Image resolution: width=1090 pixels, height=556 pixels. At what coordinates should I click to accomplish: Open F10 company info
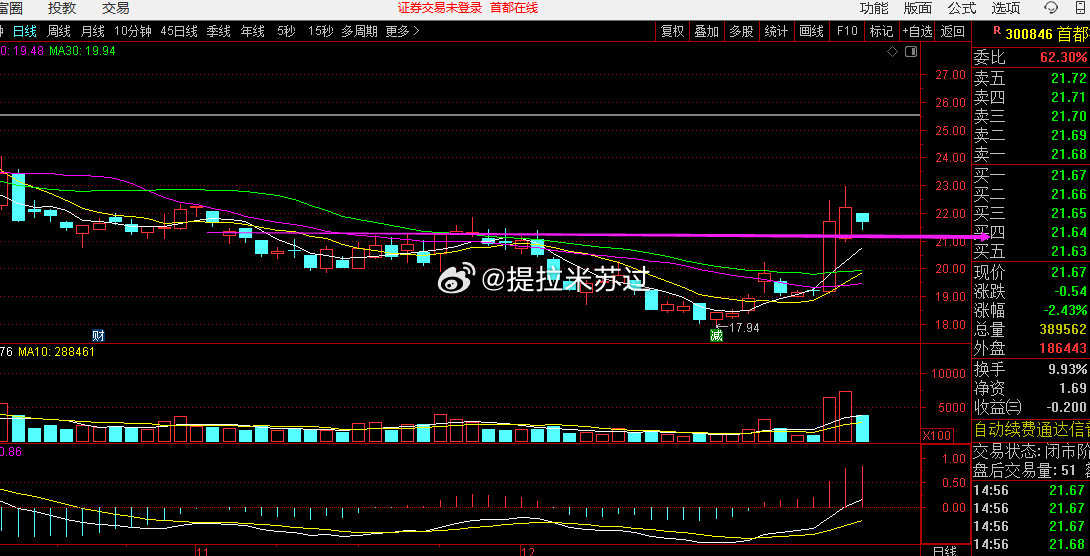point(847,31)
